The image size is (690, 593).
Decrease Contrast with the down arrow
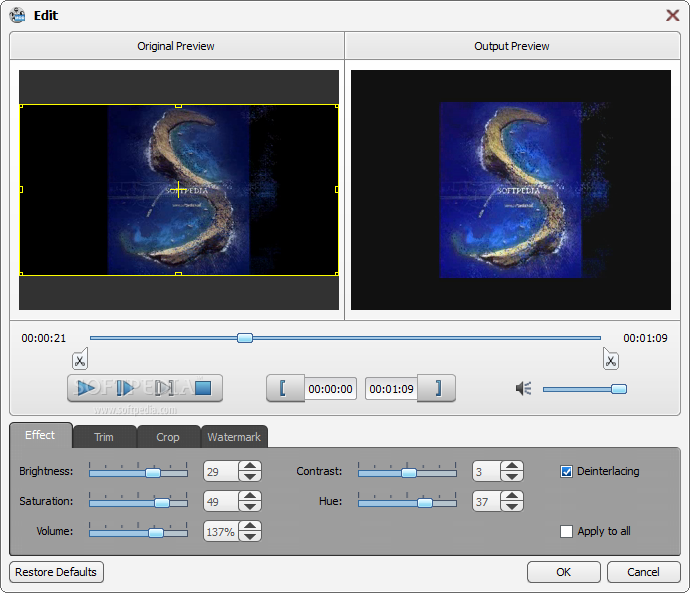point(512,476)
